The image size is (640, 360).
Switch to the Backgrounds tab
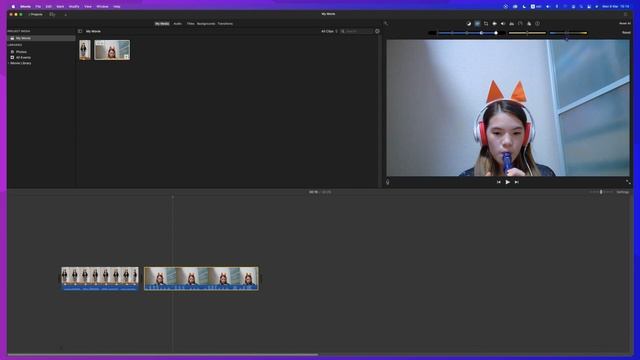[206, 24]
